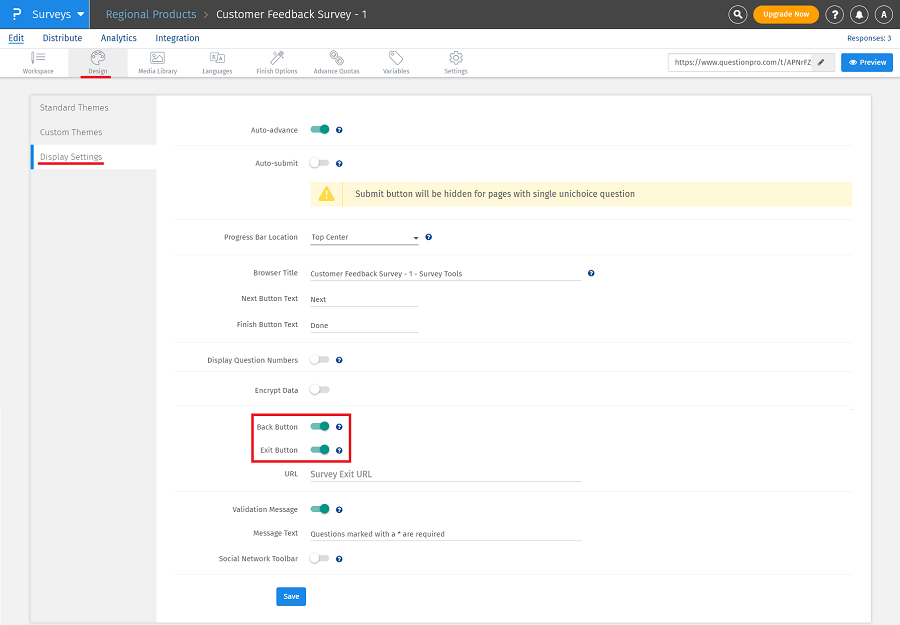Turn on Display Question Numbers toggle
Viewport: 900px width, 625px height.
[319, 359]
